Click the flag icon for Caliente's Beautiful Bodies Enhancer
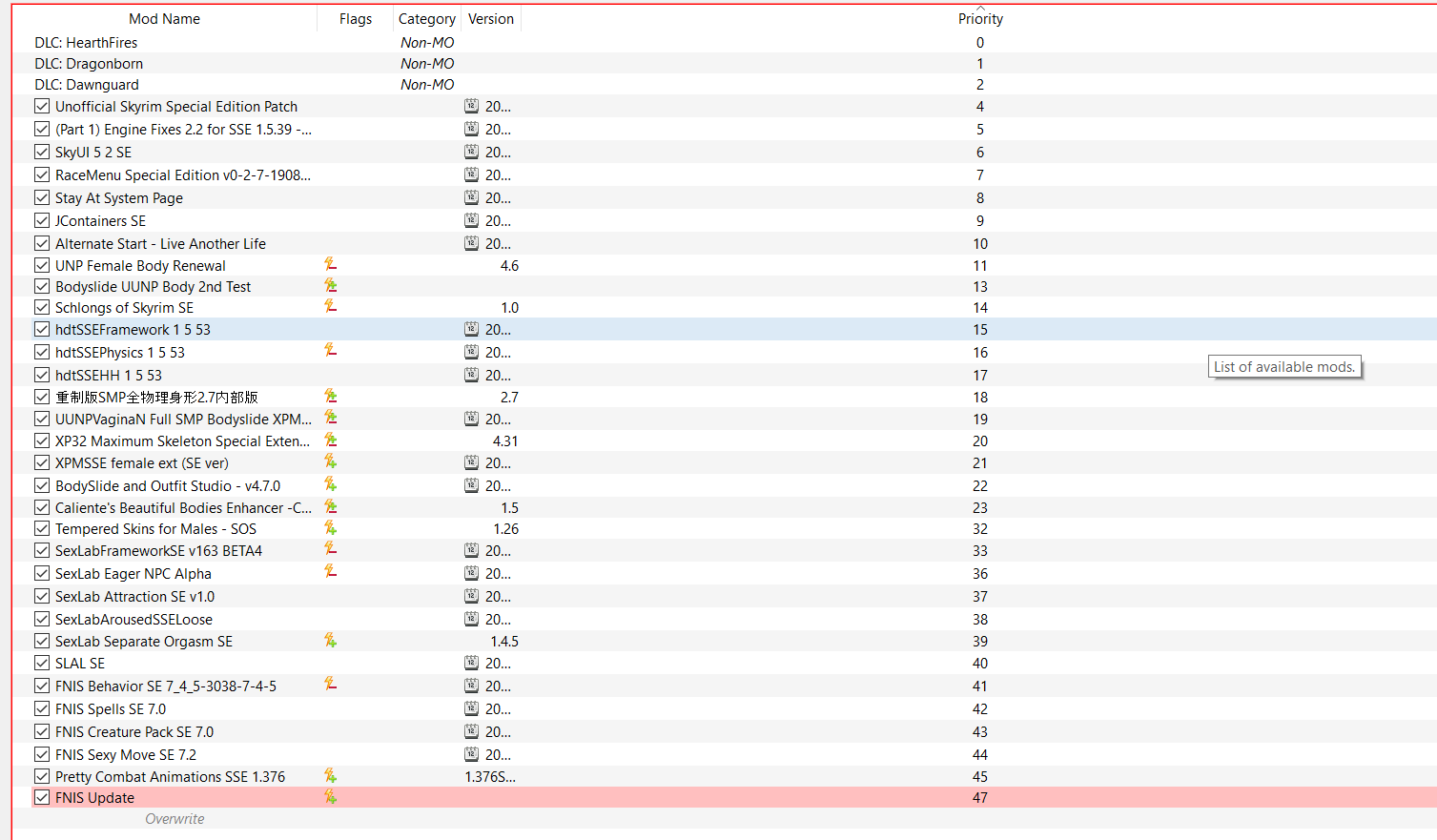 pyautogui.click(x=330, y=506)
